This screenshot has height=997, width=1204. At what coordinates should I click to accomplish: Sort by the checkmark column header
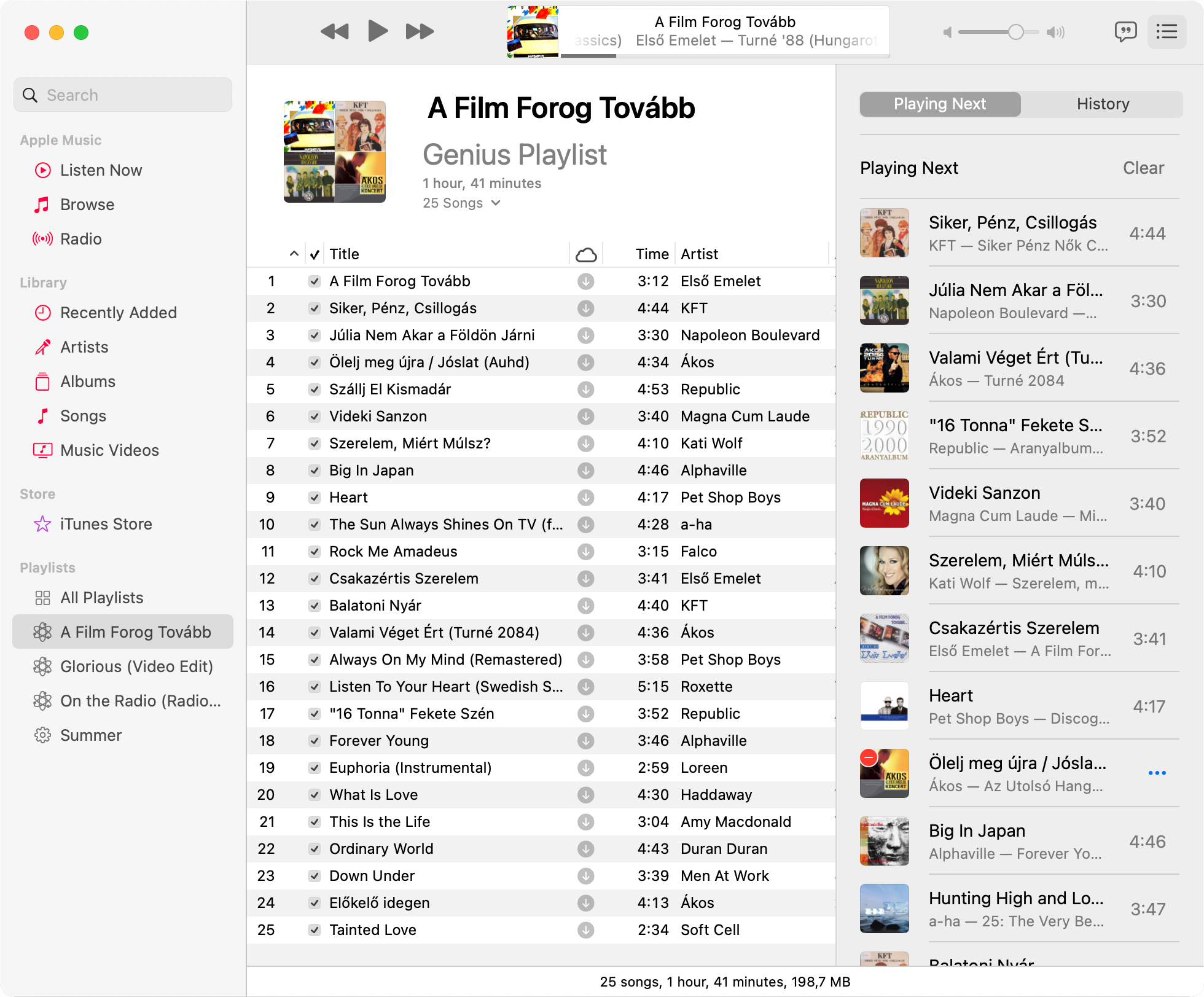[315, 254]
